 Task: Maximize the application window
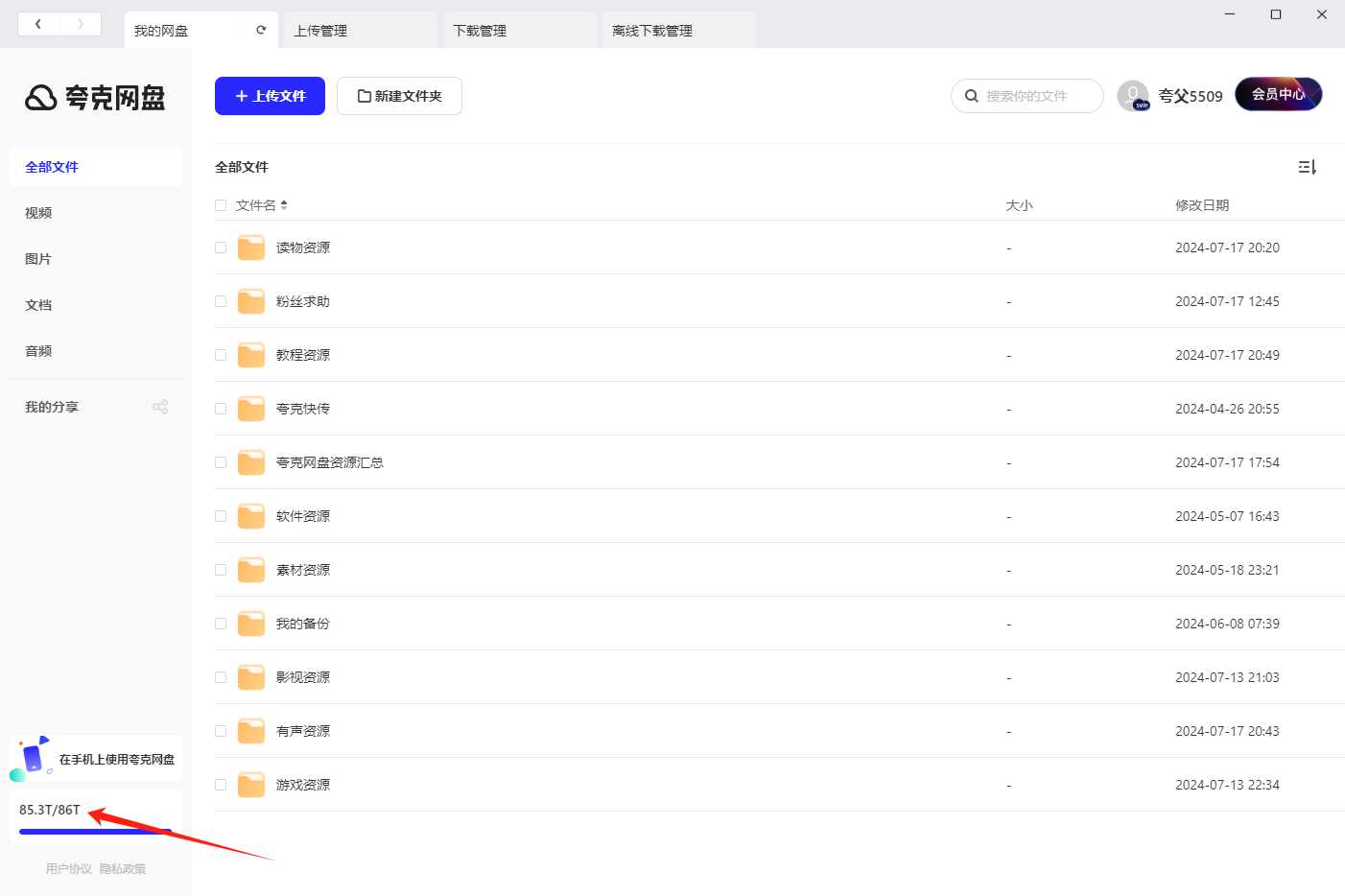pos(1276,14)
